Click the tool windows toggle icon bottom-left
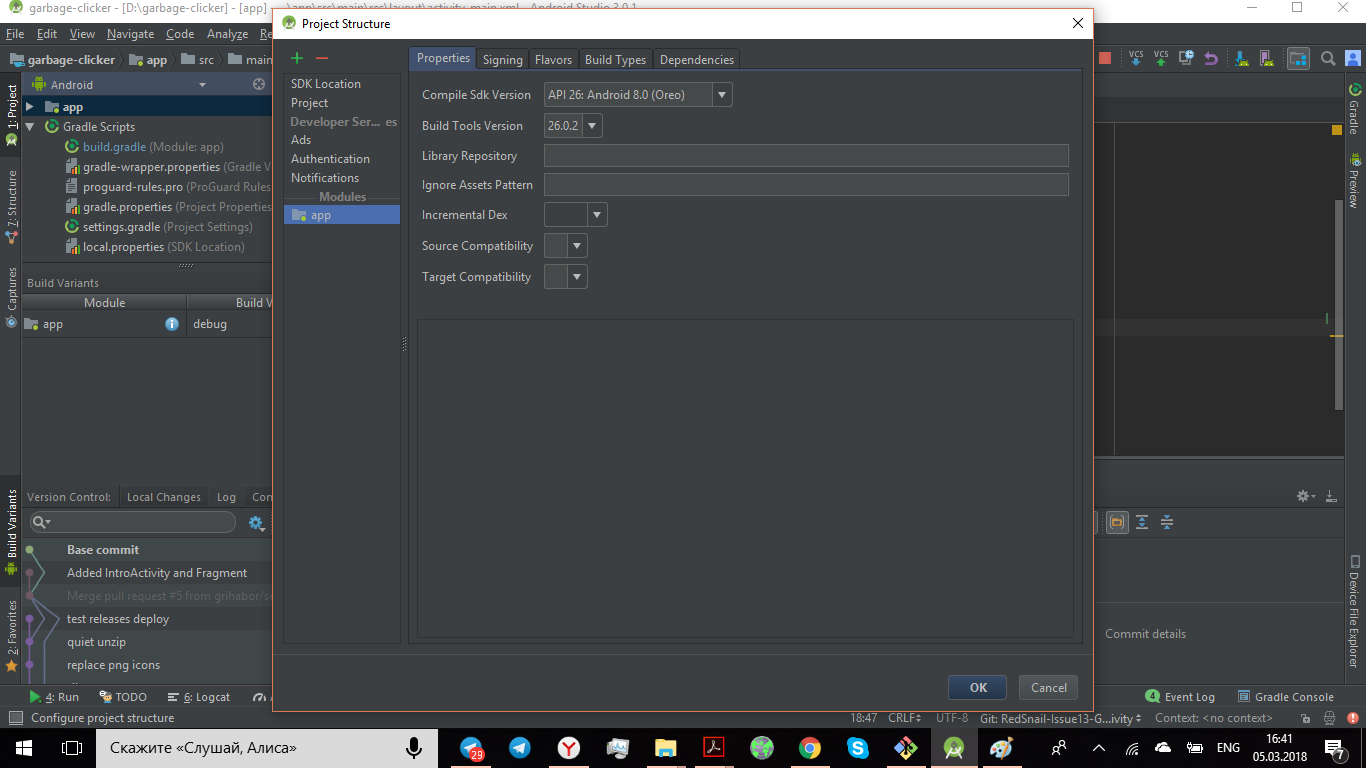Image resolution: width=1366 pixels, height=768 pixels. 15,718
